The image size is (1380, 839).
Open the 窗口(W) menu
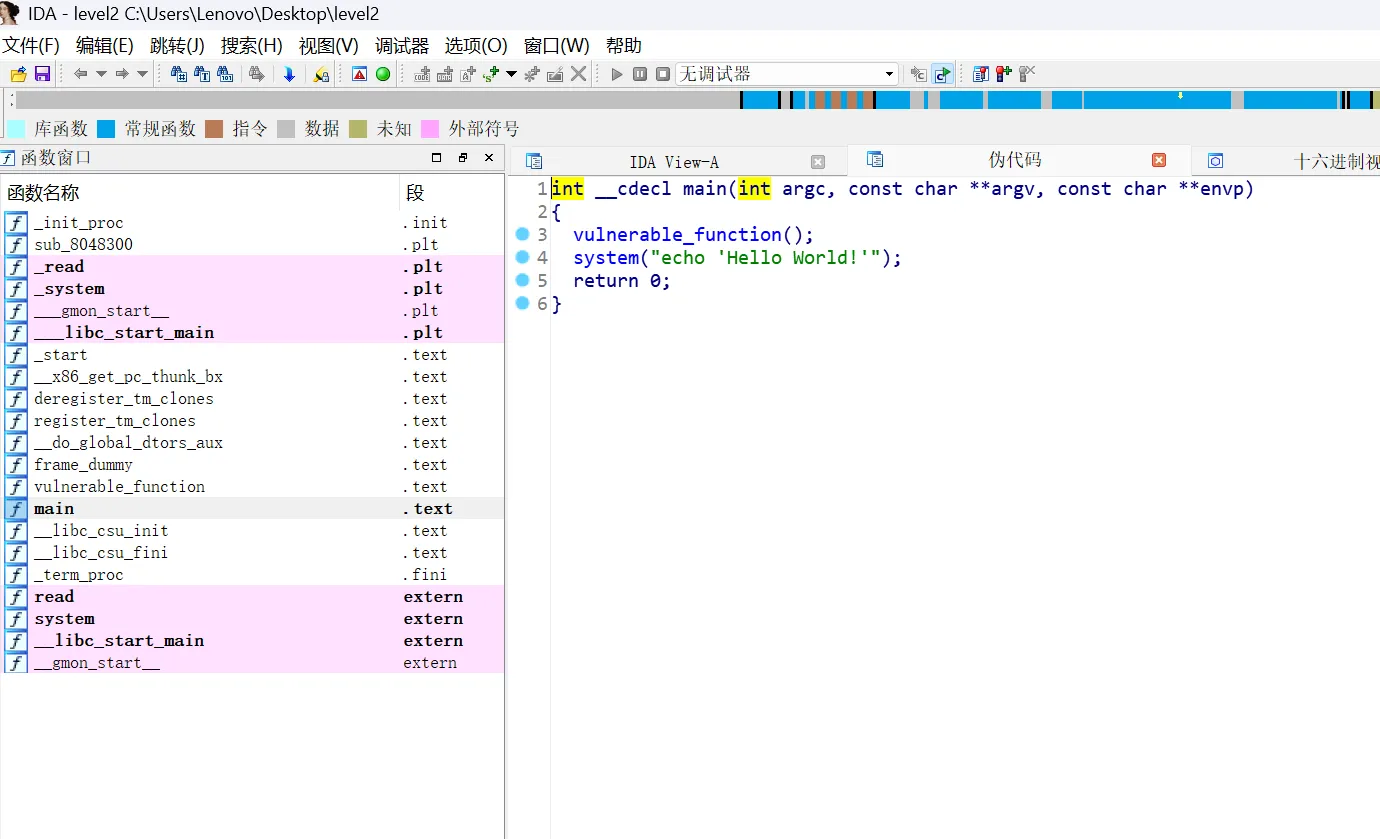point(557,46)
